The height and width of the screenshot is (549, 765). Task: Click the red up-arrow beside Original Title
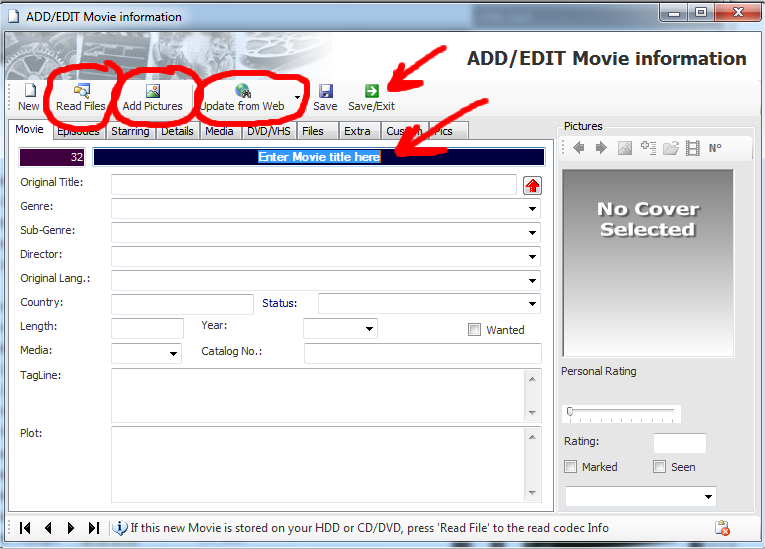[x=532, y=185]
